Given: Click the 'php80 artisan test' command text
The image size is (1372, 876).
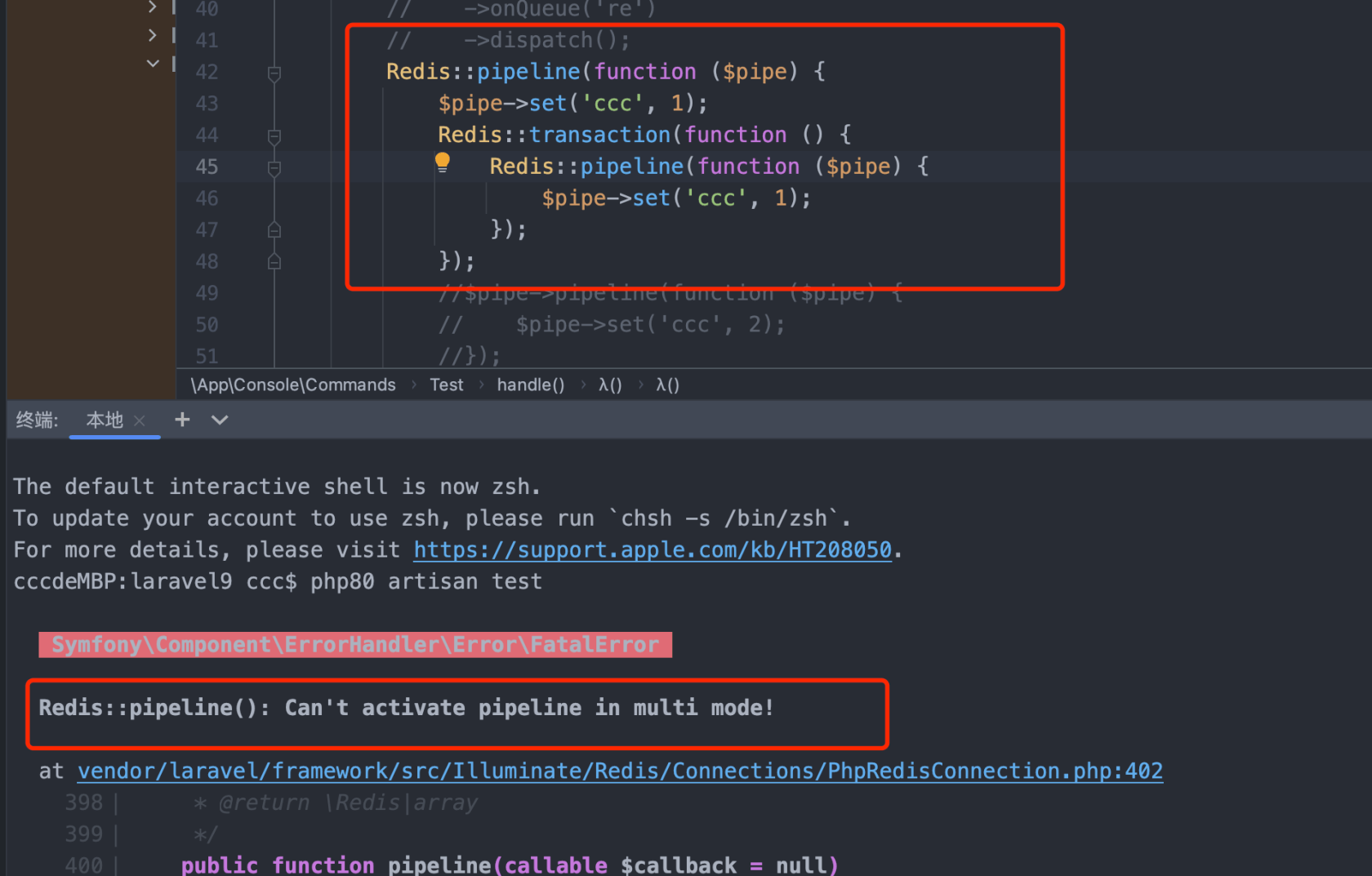Looking at the screenshot, I should point(426,581).
